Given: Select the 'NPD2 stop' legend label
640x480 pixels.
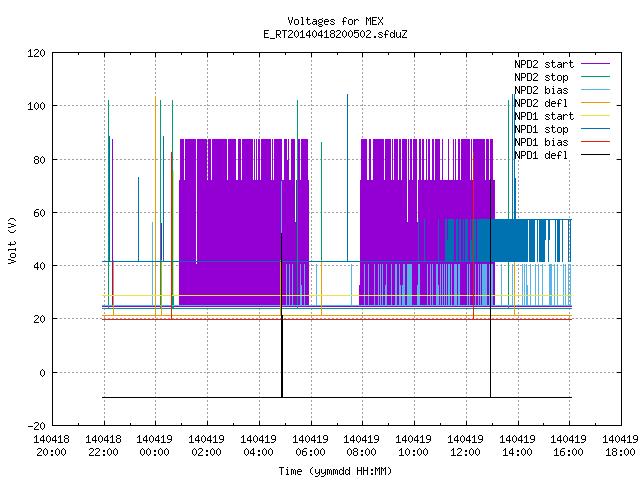Looking at the screenshot, I should (x=541, y=77).
